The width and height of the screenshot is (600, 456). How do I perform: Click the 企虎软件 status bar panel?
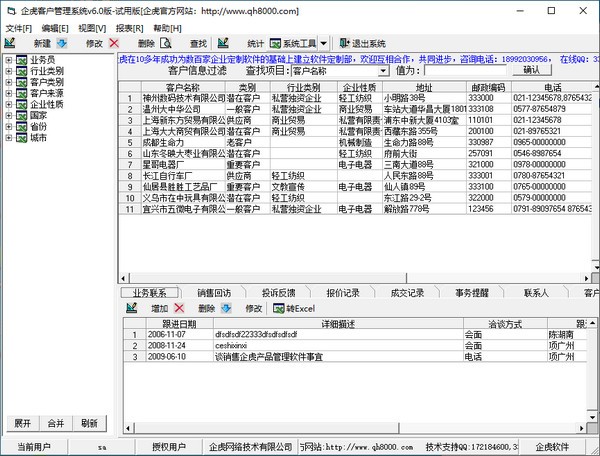tap(552, 447)
